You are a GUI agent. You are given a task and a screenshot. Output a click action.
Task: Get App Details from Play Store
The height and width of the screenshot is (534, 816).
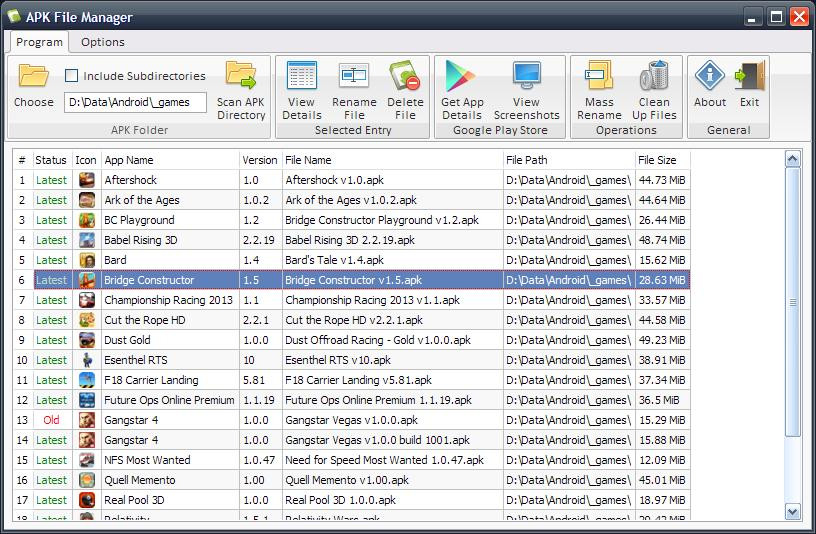(461, 76)
